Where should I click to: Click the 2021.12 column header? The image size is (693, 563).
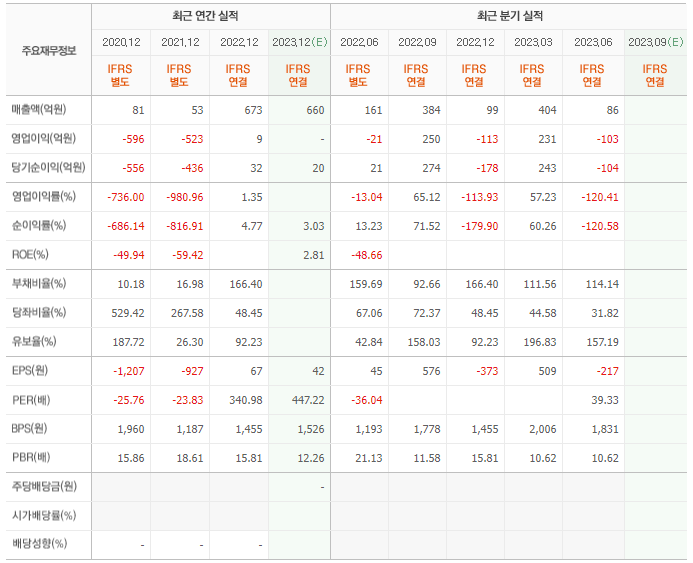pos(180,42)
